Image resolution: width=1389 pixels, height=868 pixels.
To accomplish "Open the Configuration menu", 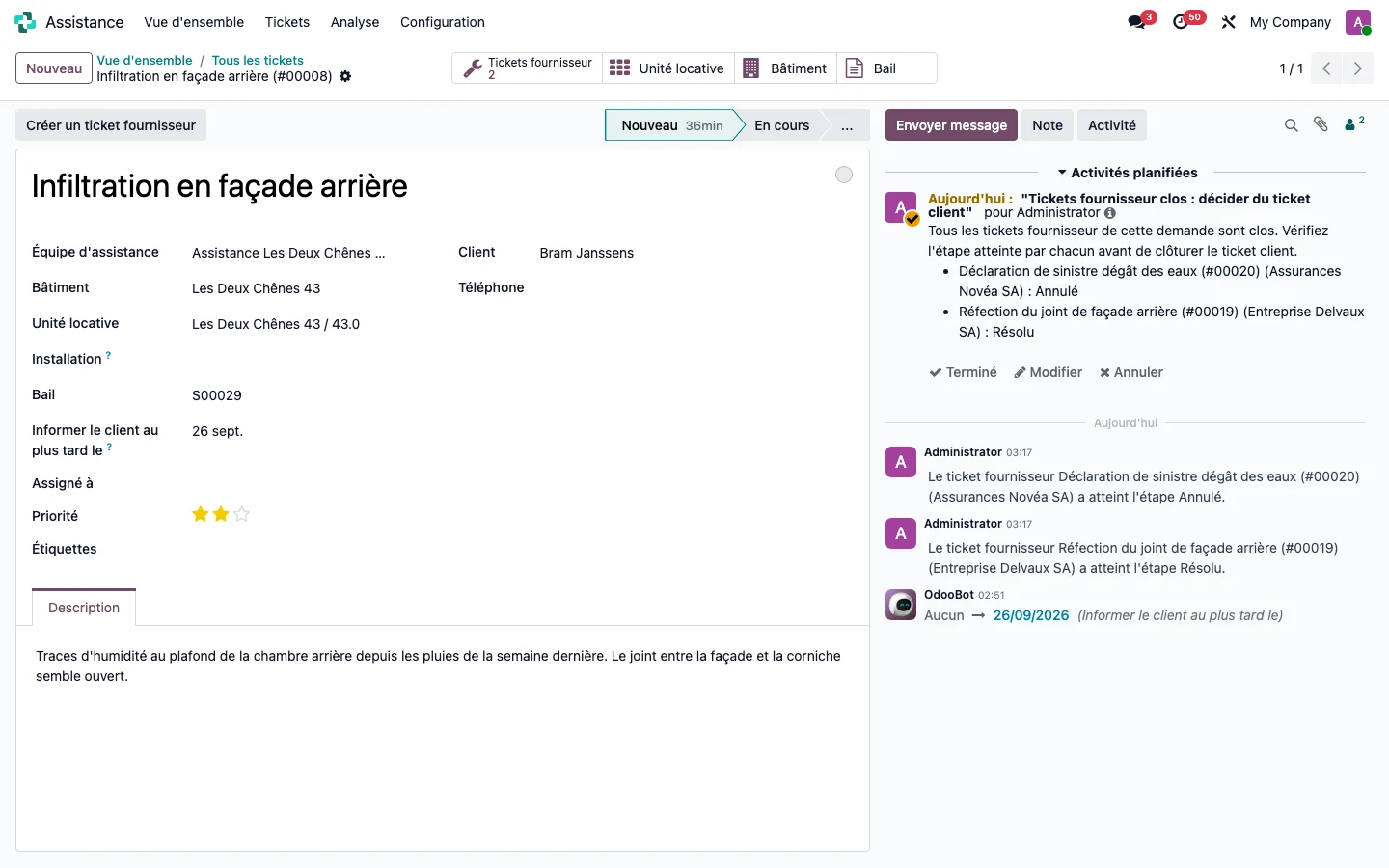I will (x=443, y=22).
